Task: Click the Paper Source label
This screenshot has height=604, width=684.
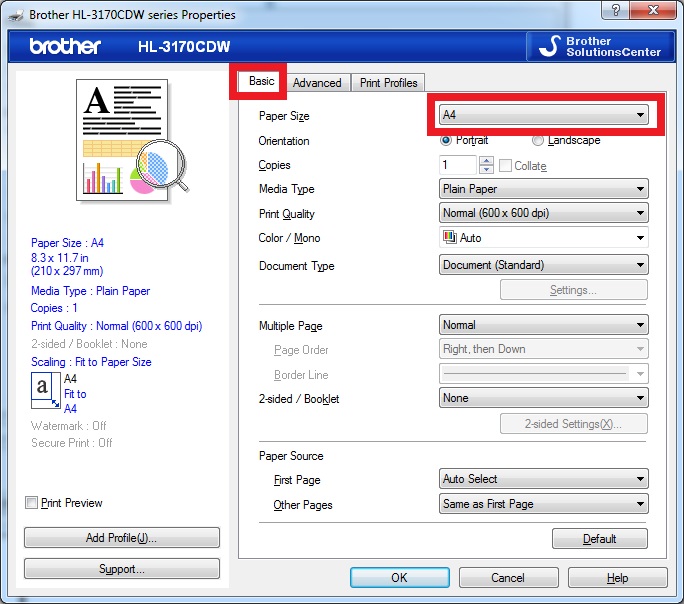Action: pyautogui.click(x=291, y=456)
